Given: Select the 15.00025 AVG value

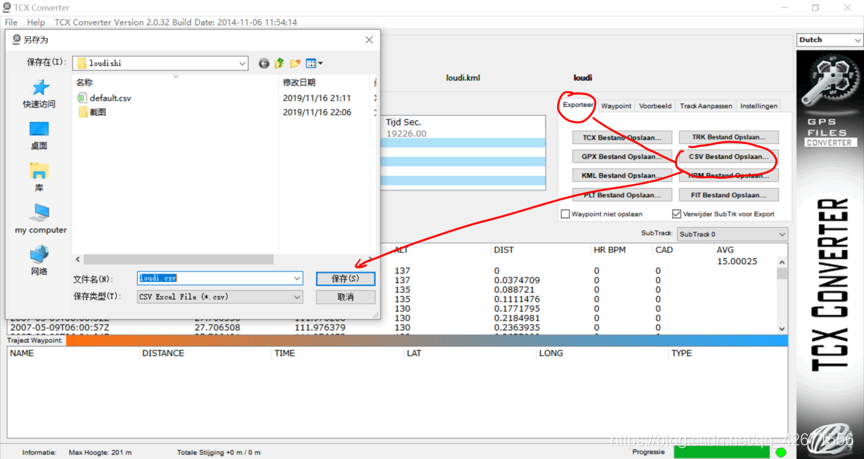Looking at the screenshot, I should point(737,262).
